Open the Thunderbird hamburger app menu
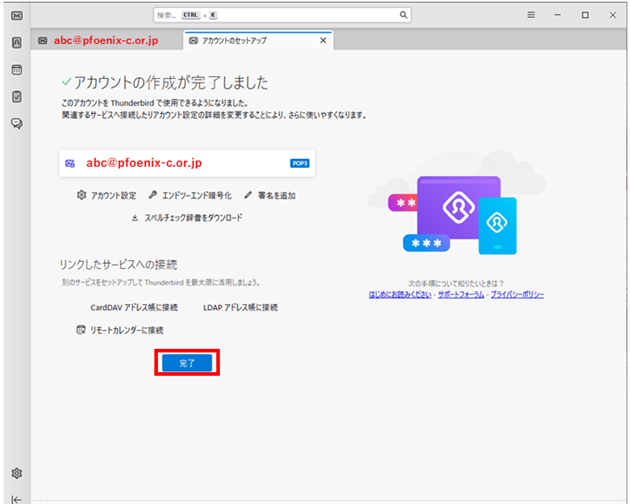This screenshot has height=504, width=630. click(531, 15)
